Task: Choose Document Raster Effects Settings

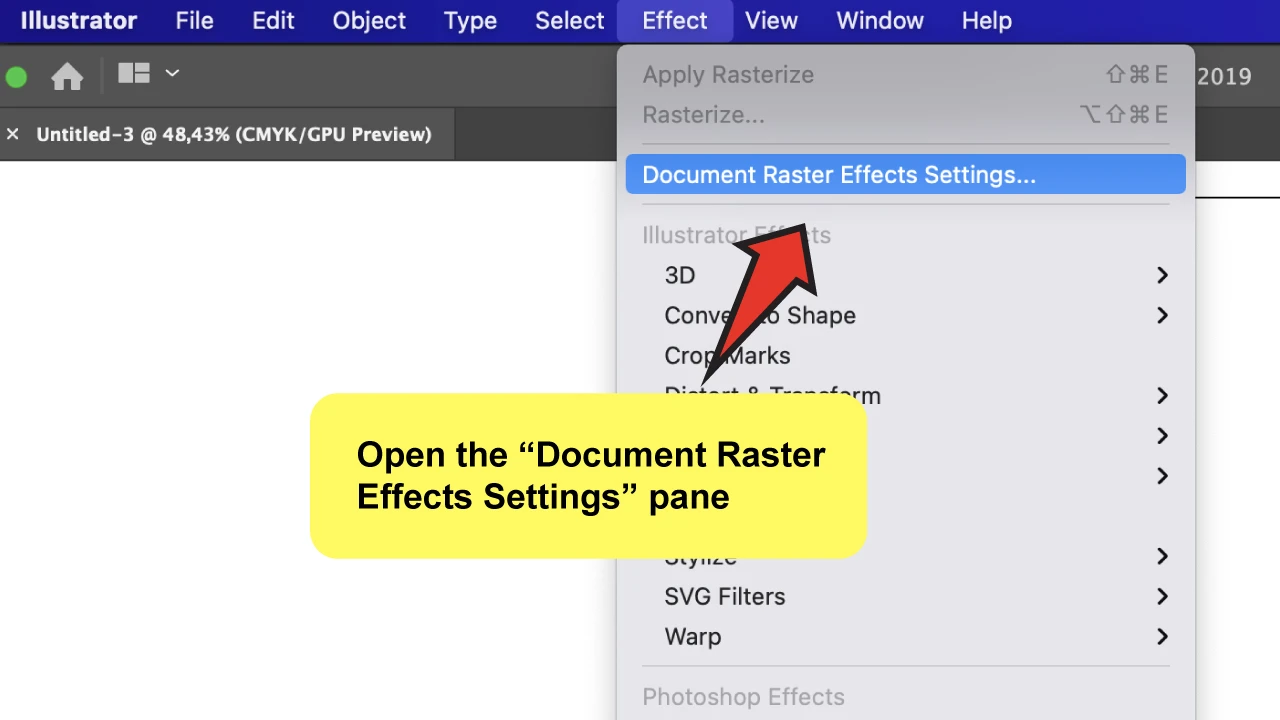Action: (x=906, y=175)
